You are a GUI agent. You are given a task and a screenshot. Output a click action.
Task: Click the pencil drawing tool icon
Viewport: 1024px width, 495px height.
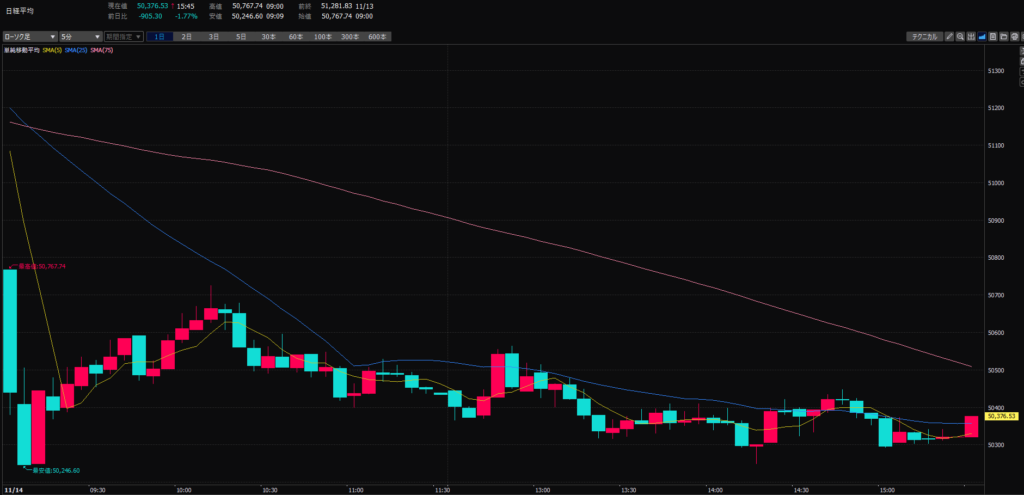[948, 37]
